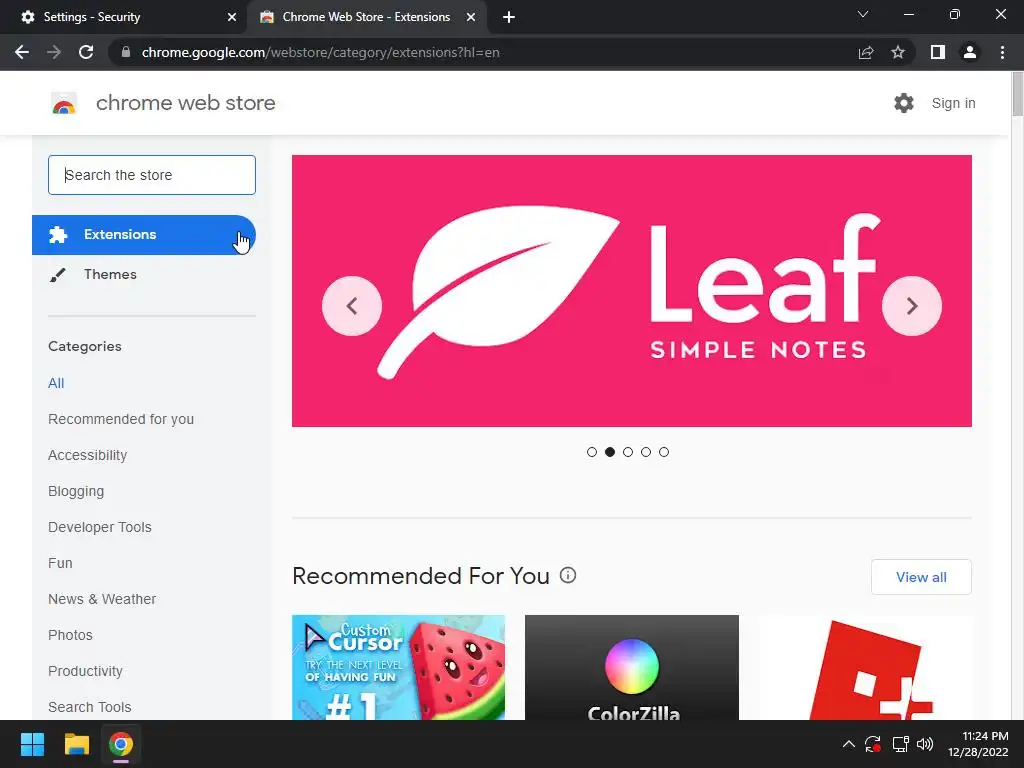
Task: Open the ColorZilla extension card
Action: point(632,667)
